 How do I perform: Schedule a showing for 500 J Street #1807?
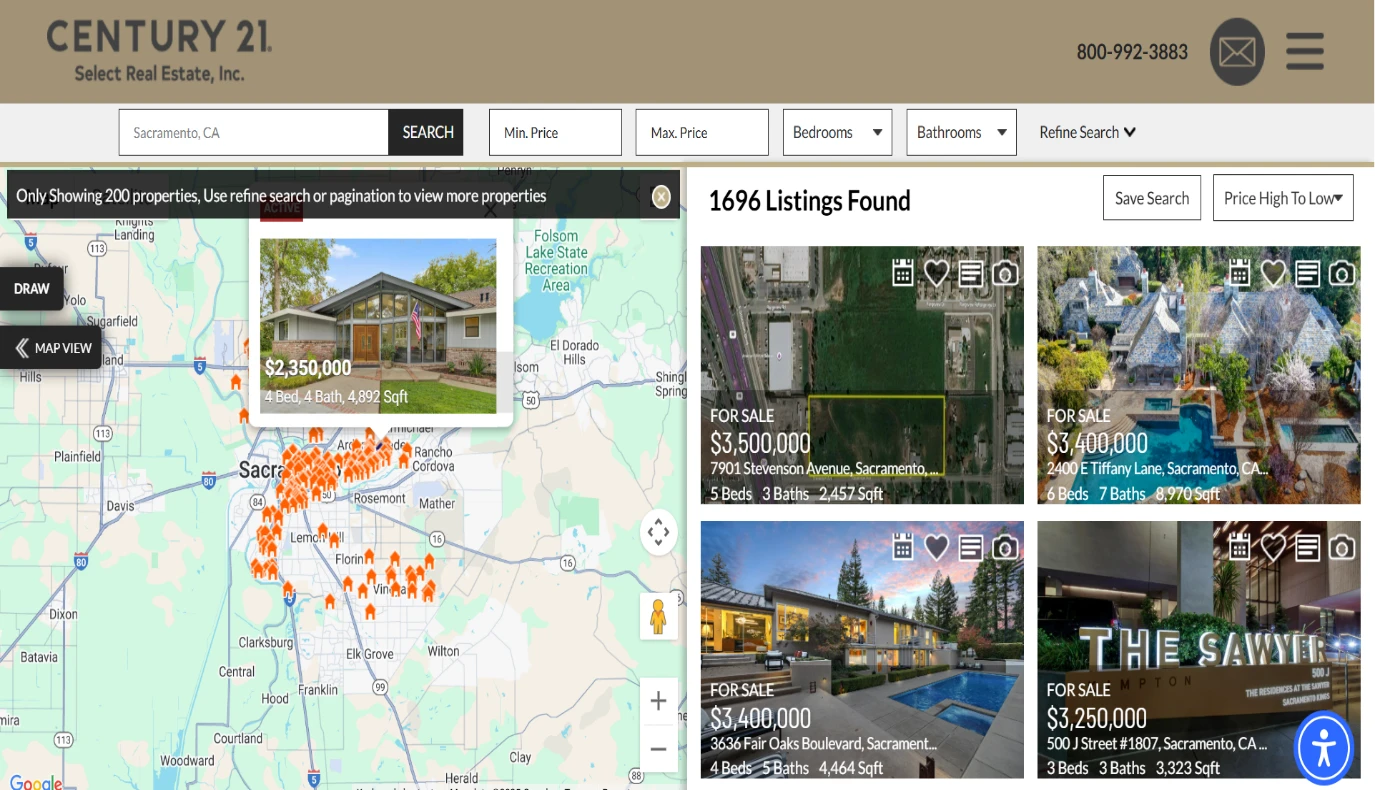(1240, 546)
